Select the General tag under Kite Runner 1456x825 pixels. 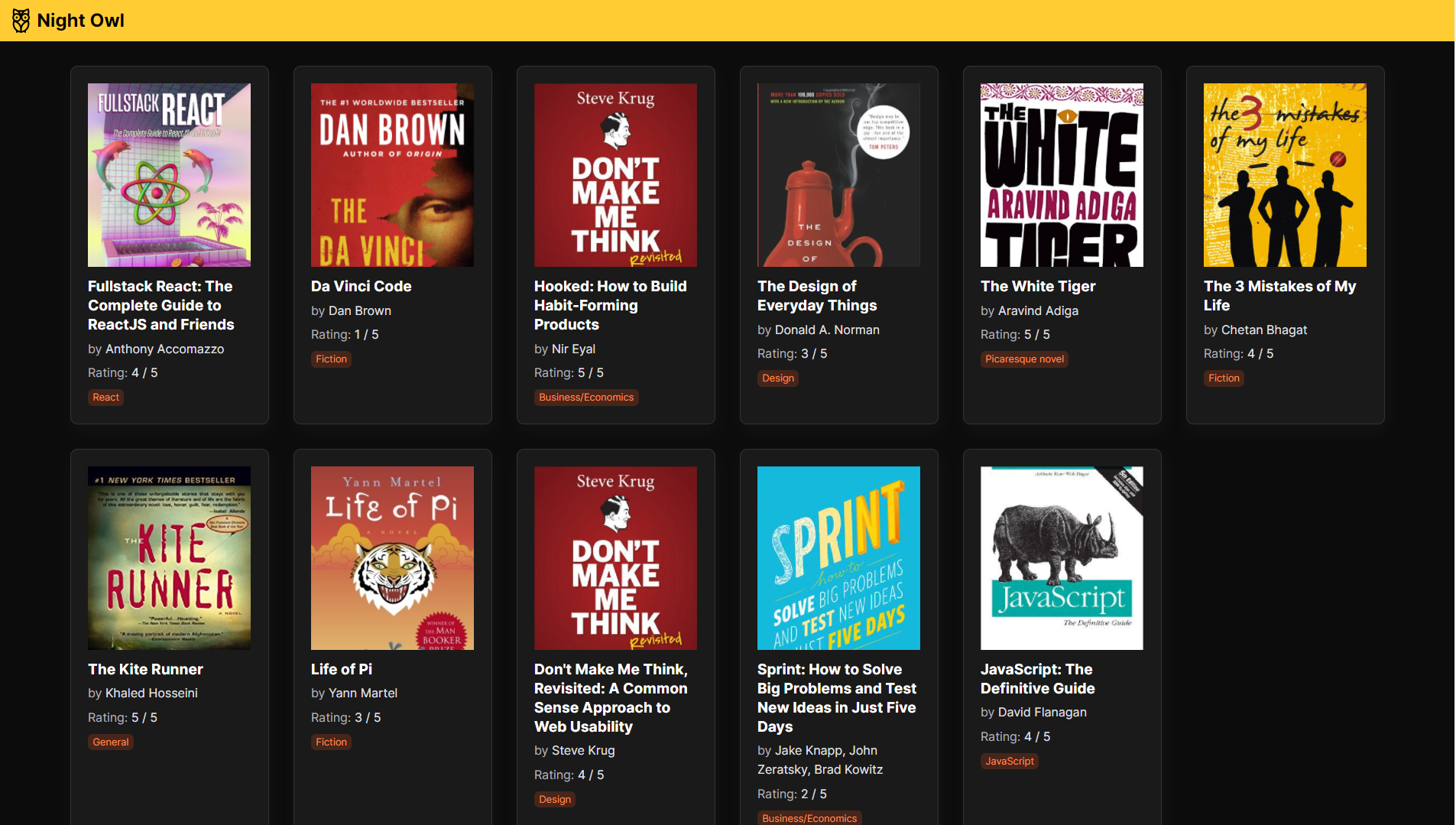(x=111, y=742)
